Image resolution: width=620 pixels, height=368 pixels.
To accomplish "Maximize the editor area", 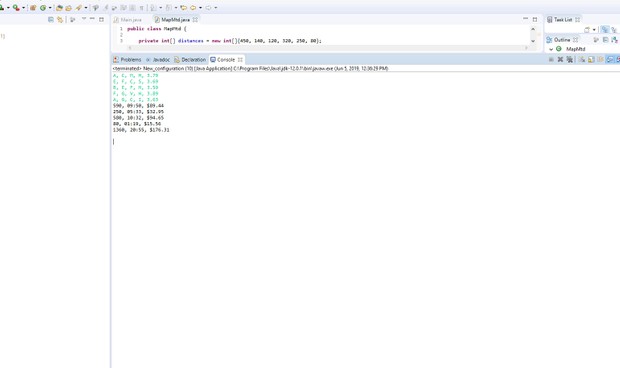I will point(535,19).
